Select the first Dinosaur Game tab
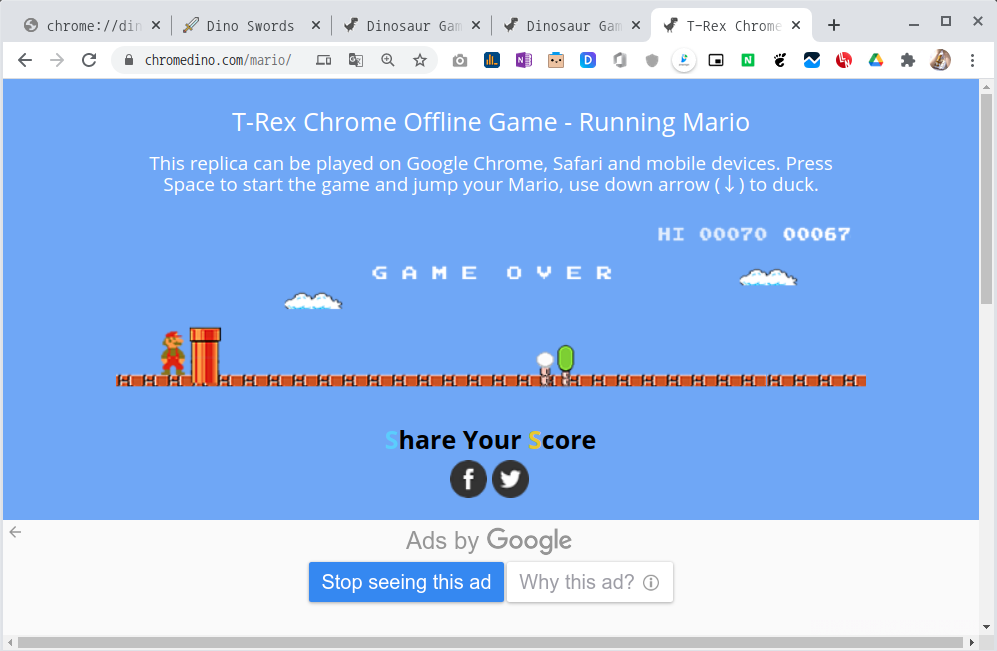997x651 pixels. click(410, 25)
